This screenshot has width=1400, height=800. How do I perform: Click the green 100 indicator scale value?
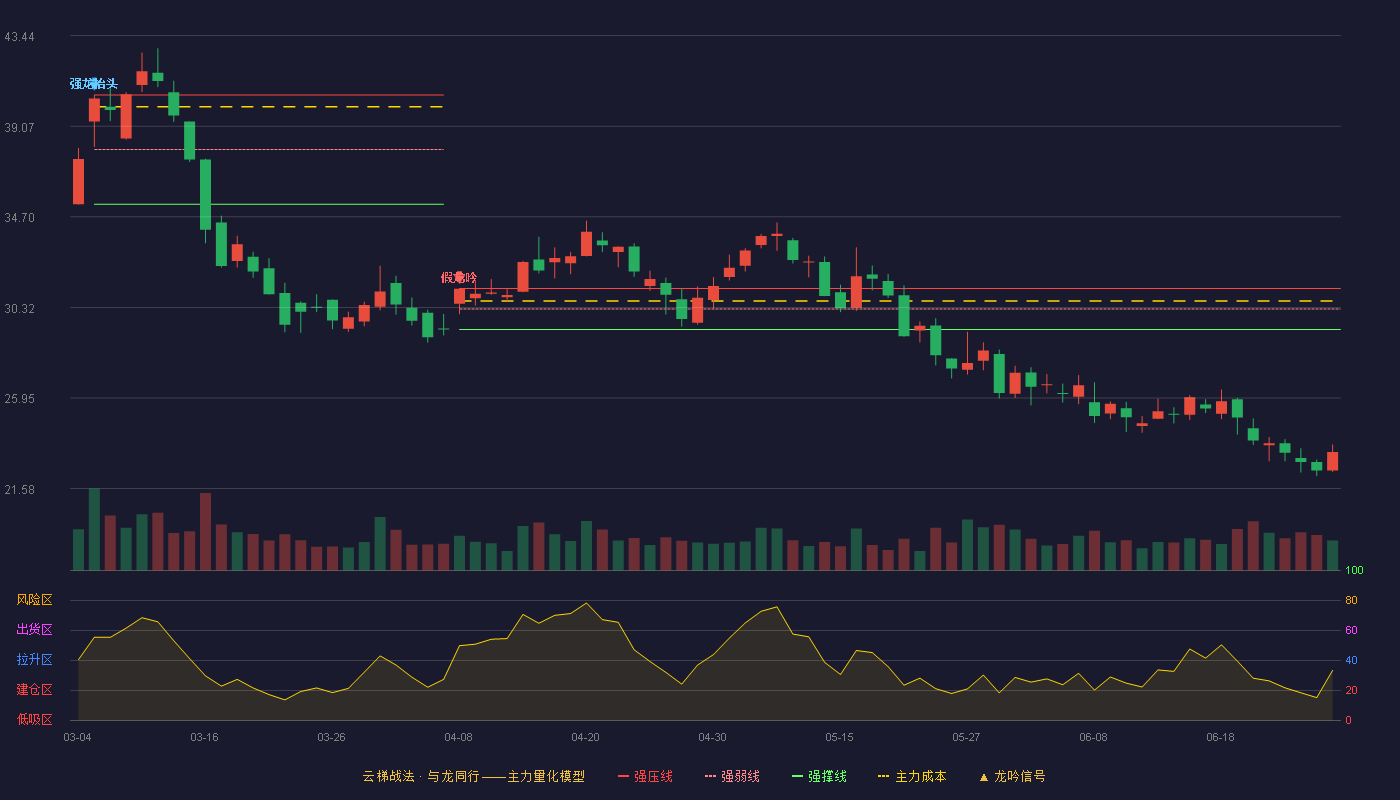tap(1354, 570)
